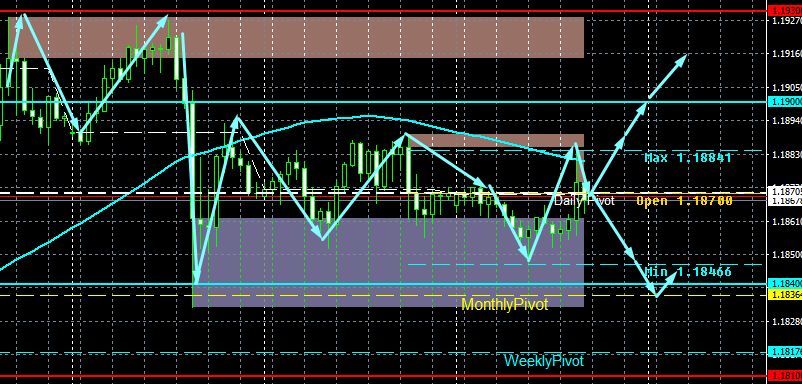Click the cyan 1.1900 price tag
Screen dimensions: 802x384
click(785, 102)
